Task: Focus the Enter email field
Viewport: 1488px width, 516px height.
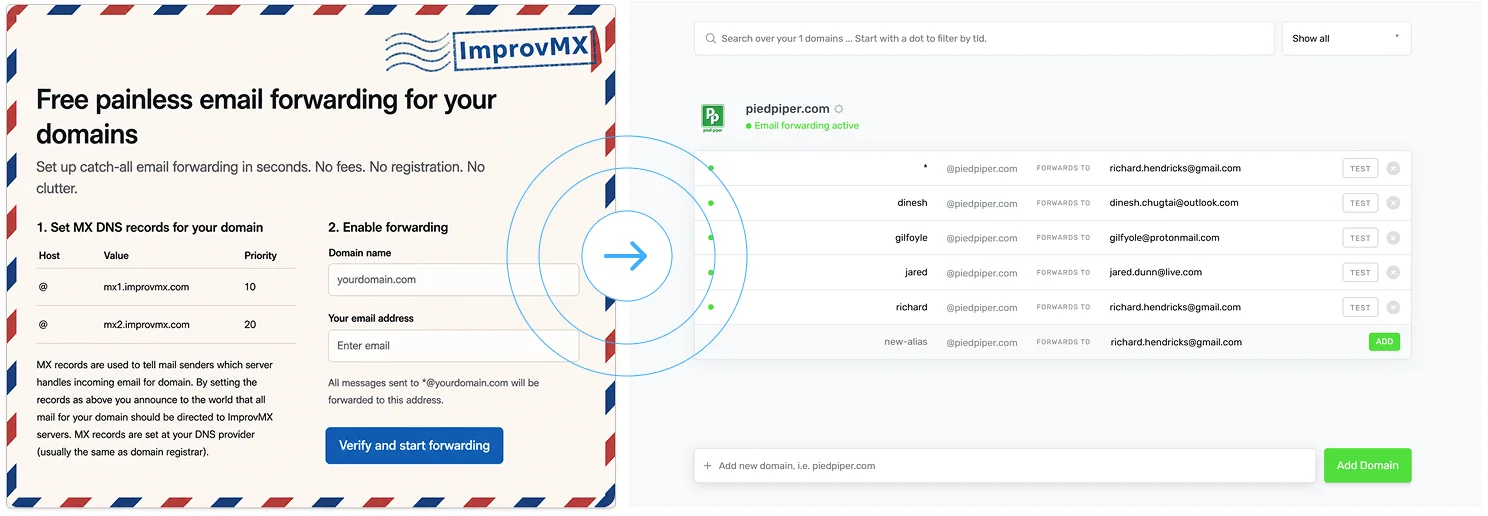Action: pyautogui.click(x=453, y=346)
